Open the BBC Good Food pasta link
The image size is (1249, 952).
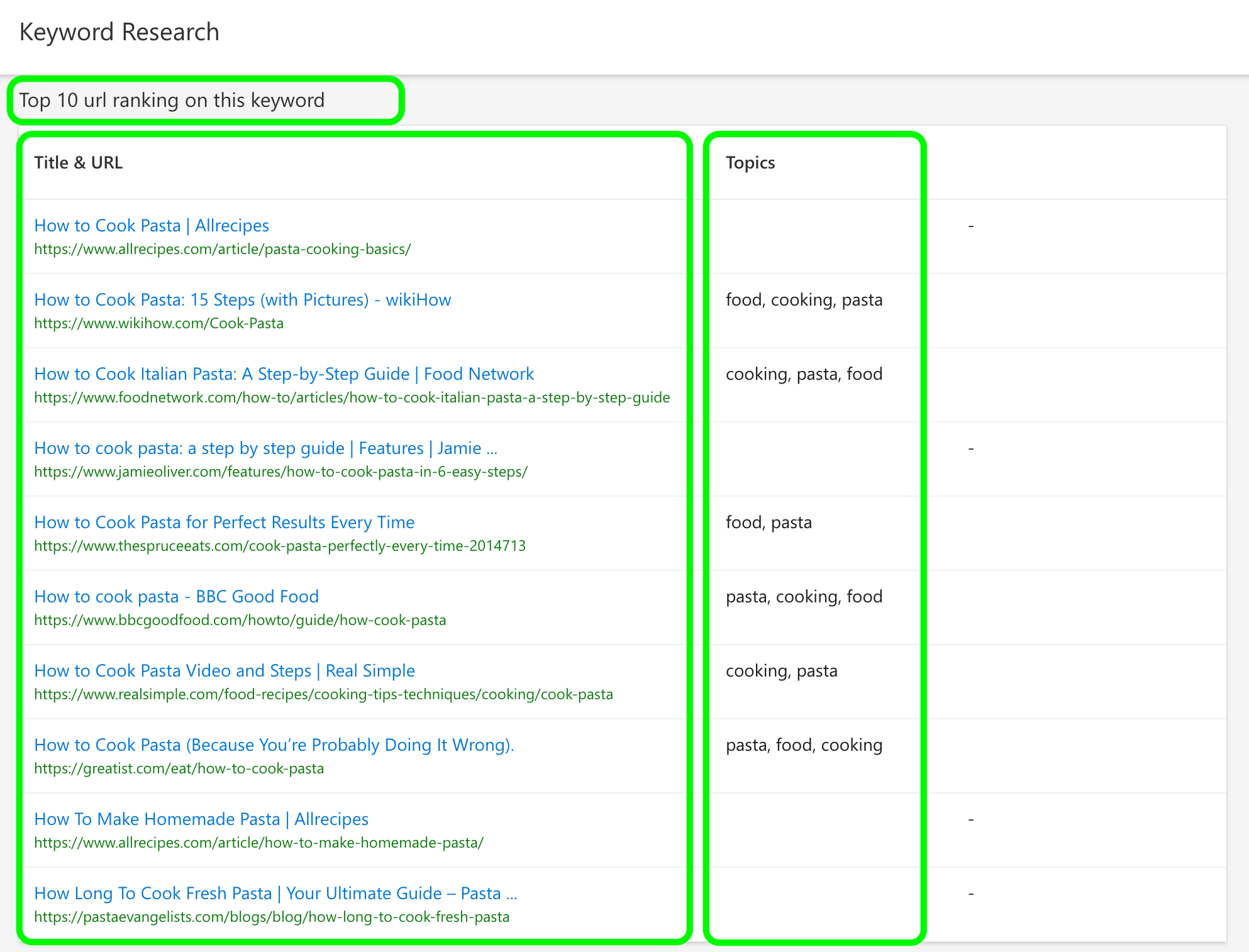(x=177, y=596)
